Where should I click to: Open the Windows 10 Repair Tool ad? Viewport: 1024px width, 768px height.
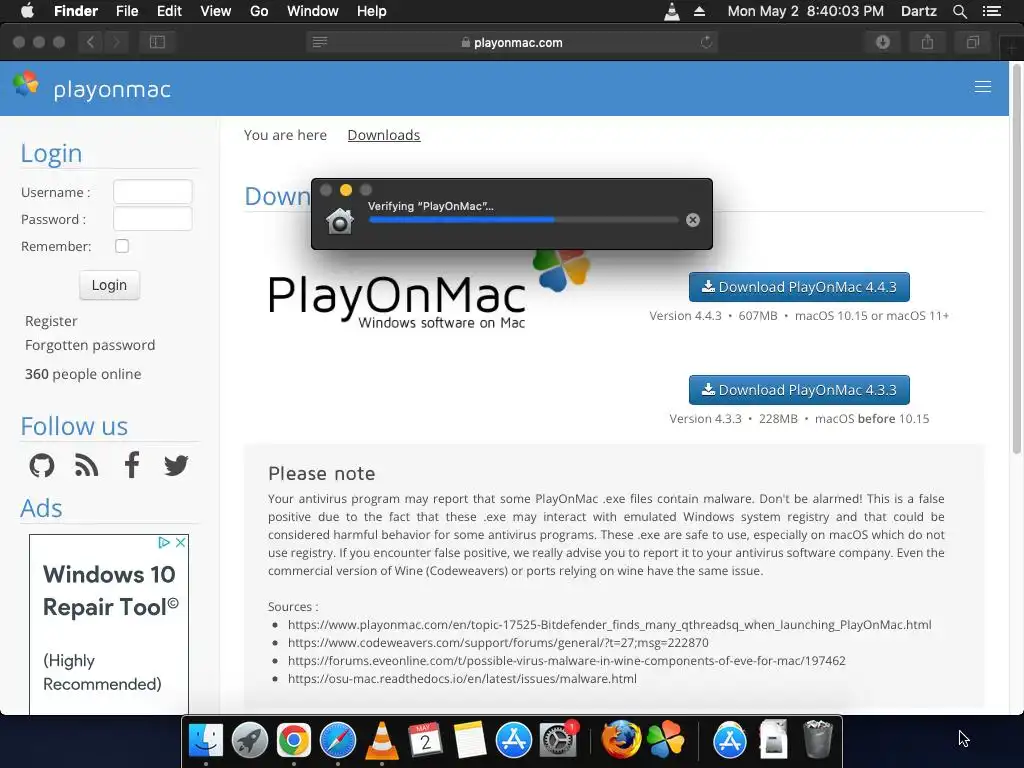pyautogui.click(x=109, y=624)
